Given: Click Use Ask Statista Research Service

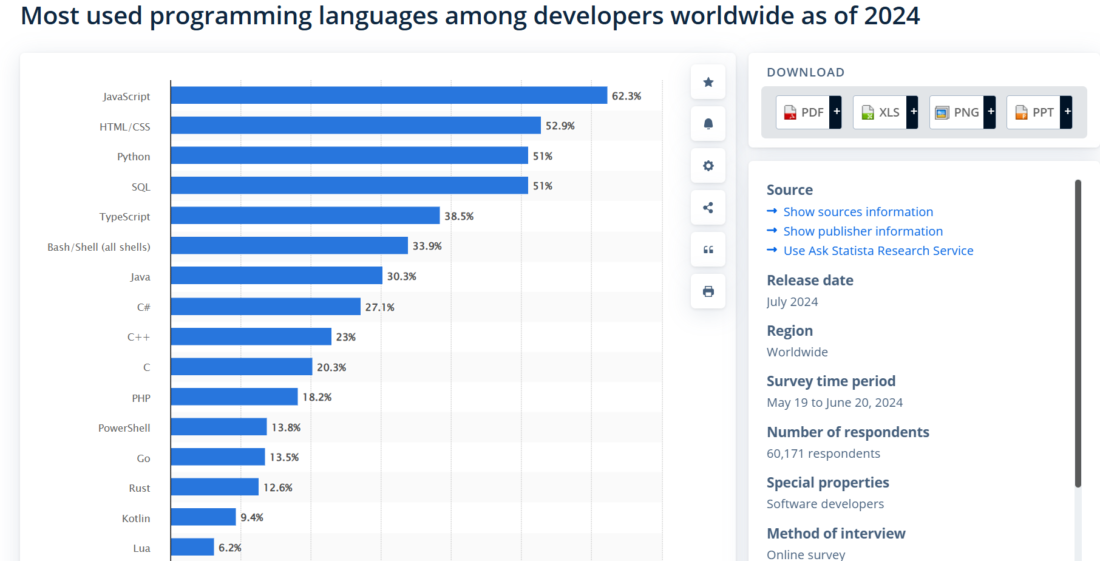Looking at the screenshot, I should pyautogui.click(x=877, y=251).
